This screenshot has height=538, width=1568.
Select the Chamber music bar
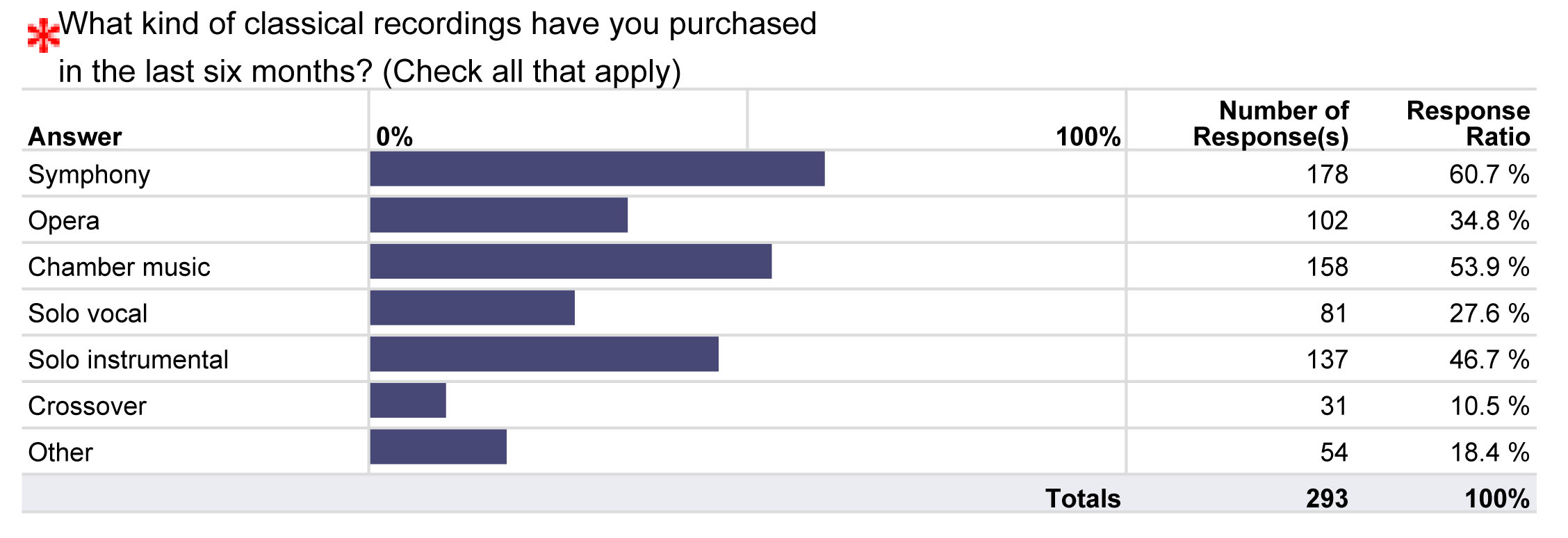pyautogui.click(x=571, y=261)
